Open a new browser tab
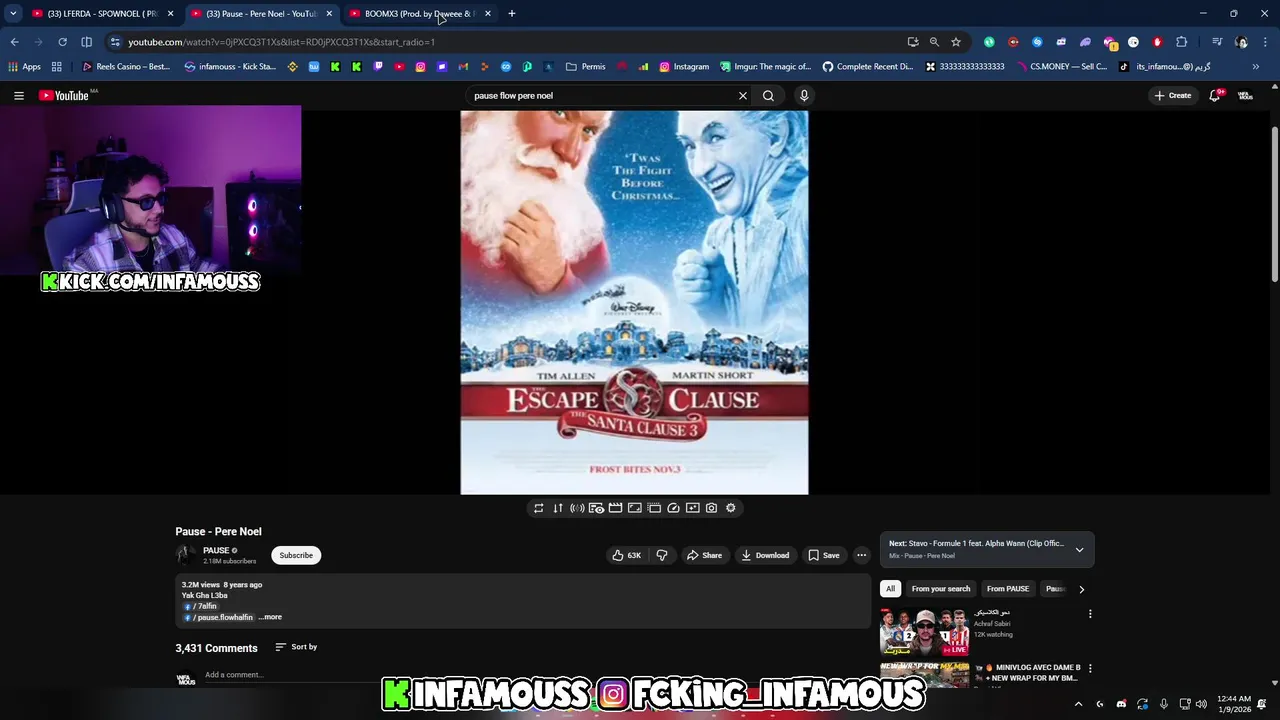The width and height of the screenshot is (1280, 720). point(512,14)
